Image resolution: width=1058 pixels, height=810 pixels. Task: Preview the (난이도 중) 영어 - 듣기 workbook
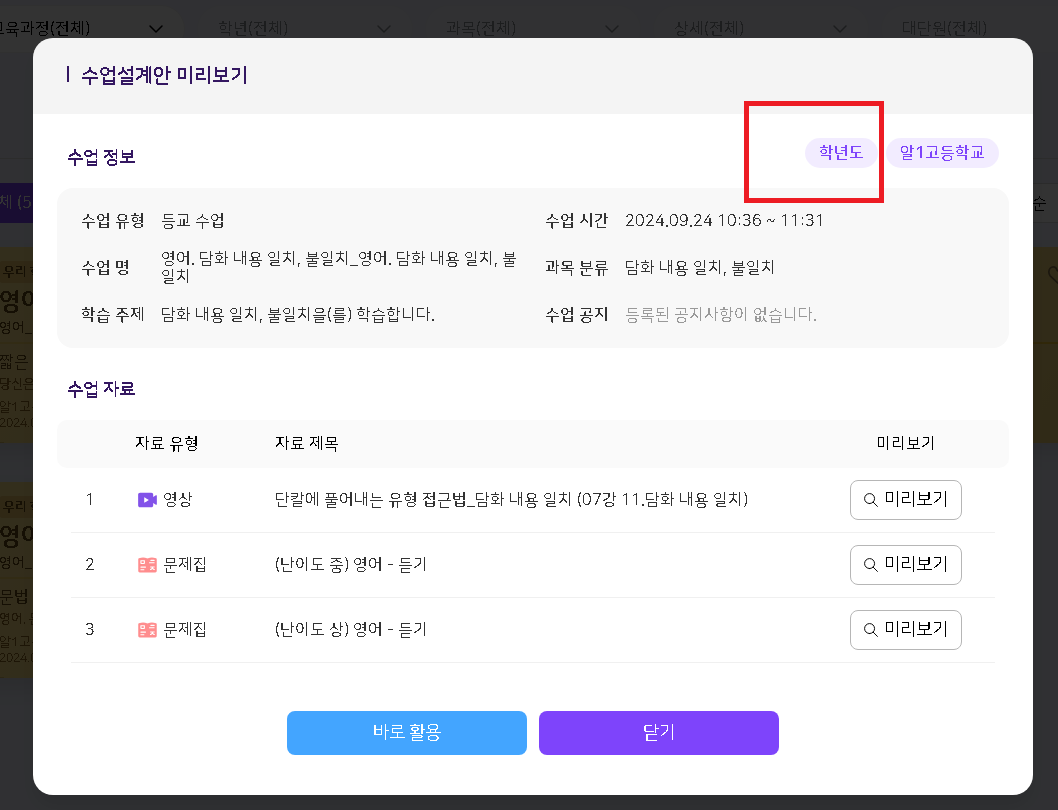(905, 565)
